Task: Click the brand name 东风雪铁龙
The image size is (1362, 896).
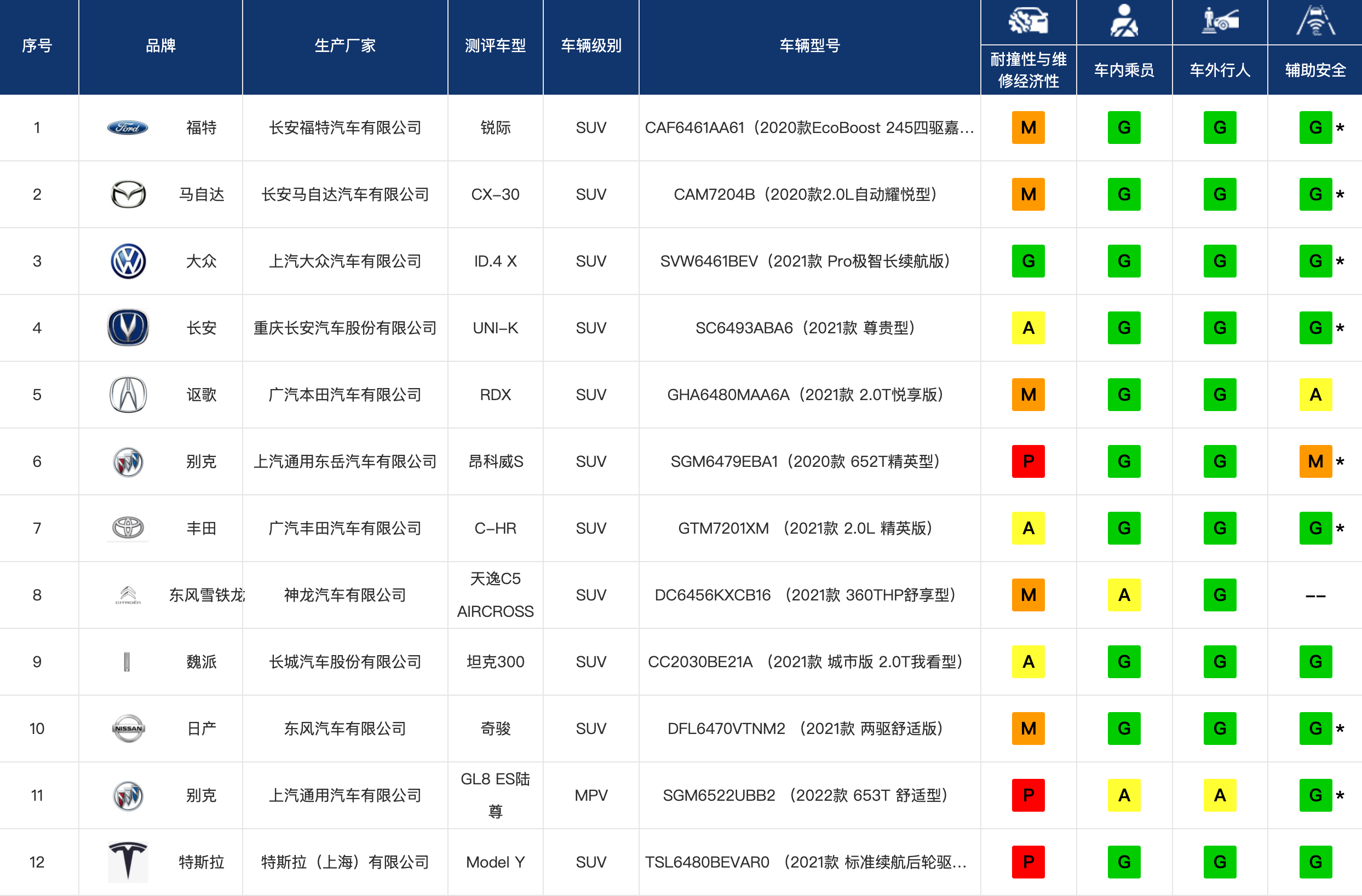Action: [206, 594]
